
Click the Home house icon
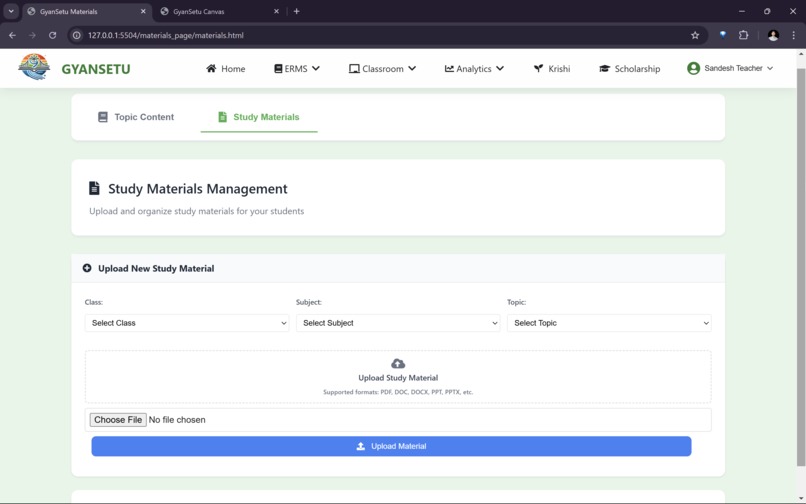[x=211, y=68]
